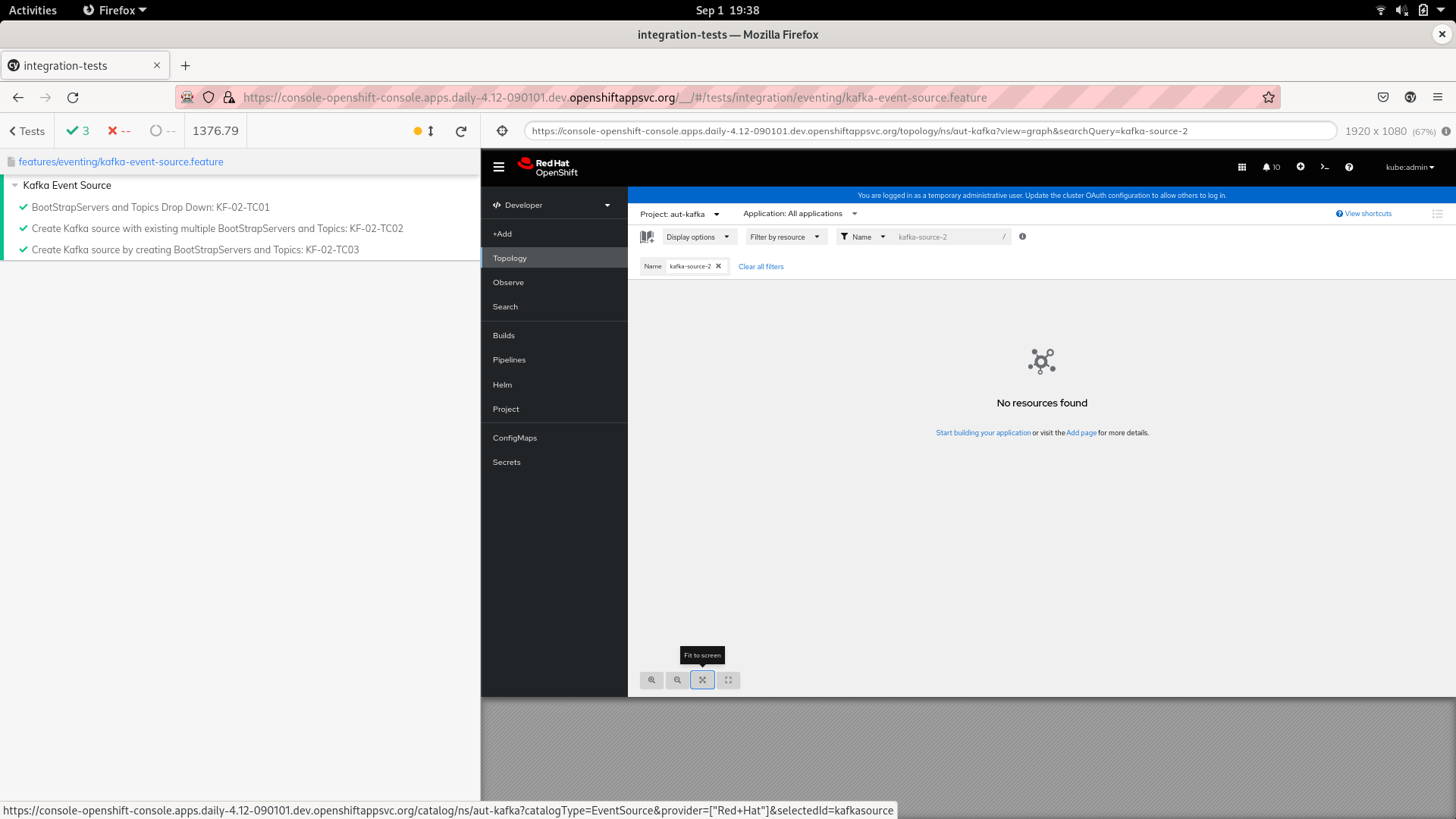Open the Helm sidebar entry
This screenshot has height=819, width=1456.
[502, 384]
